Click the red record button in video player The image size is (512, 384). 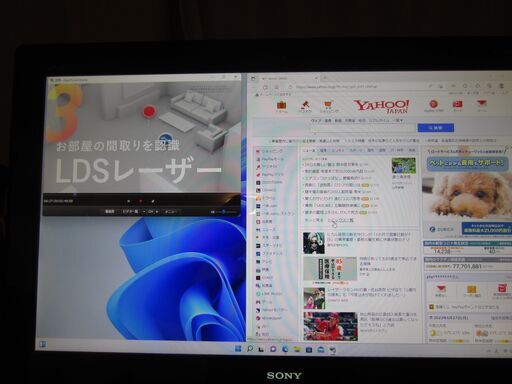click(141, 201)
